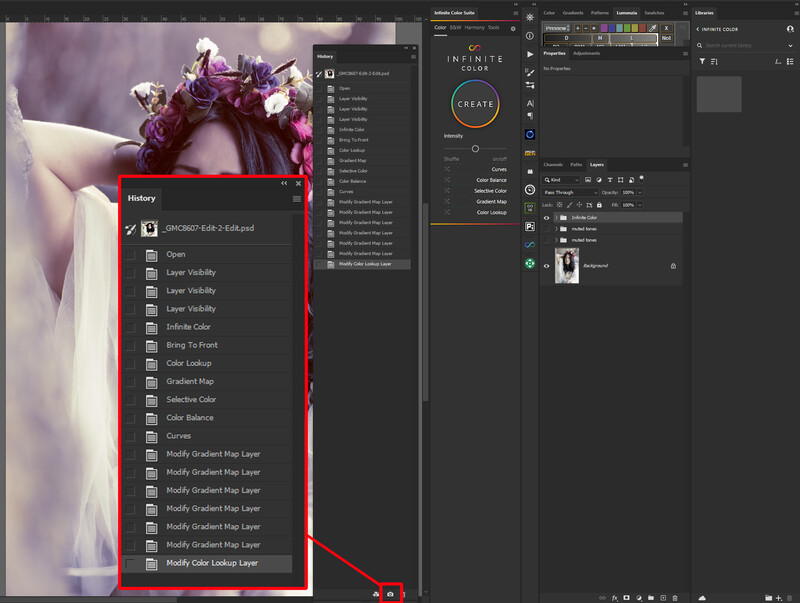800x603 pixels.
Task: Open the Info panel icon
Action: coord(530,36)
